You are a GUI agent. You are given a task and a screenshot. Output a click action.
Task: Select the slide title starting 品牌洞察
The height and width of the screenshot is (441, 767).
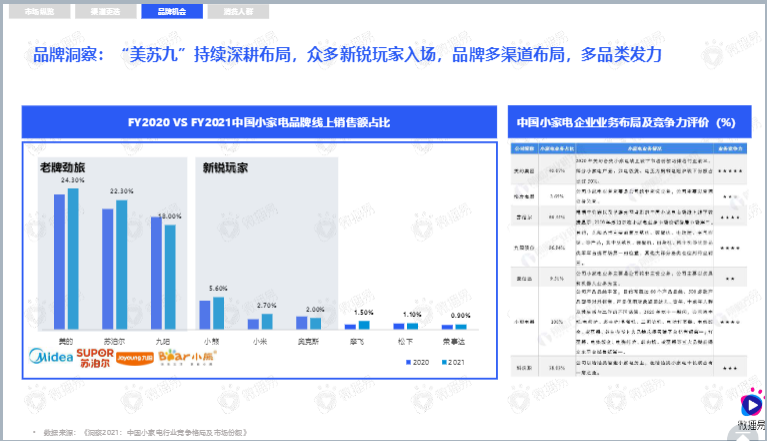pos(347,54)
